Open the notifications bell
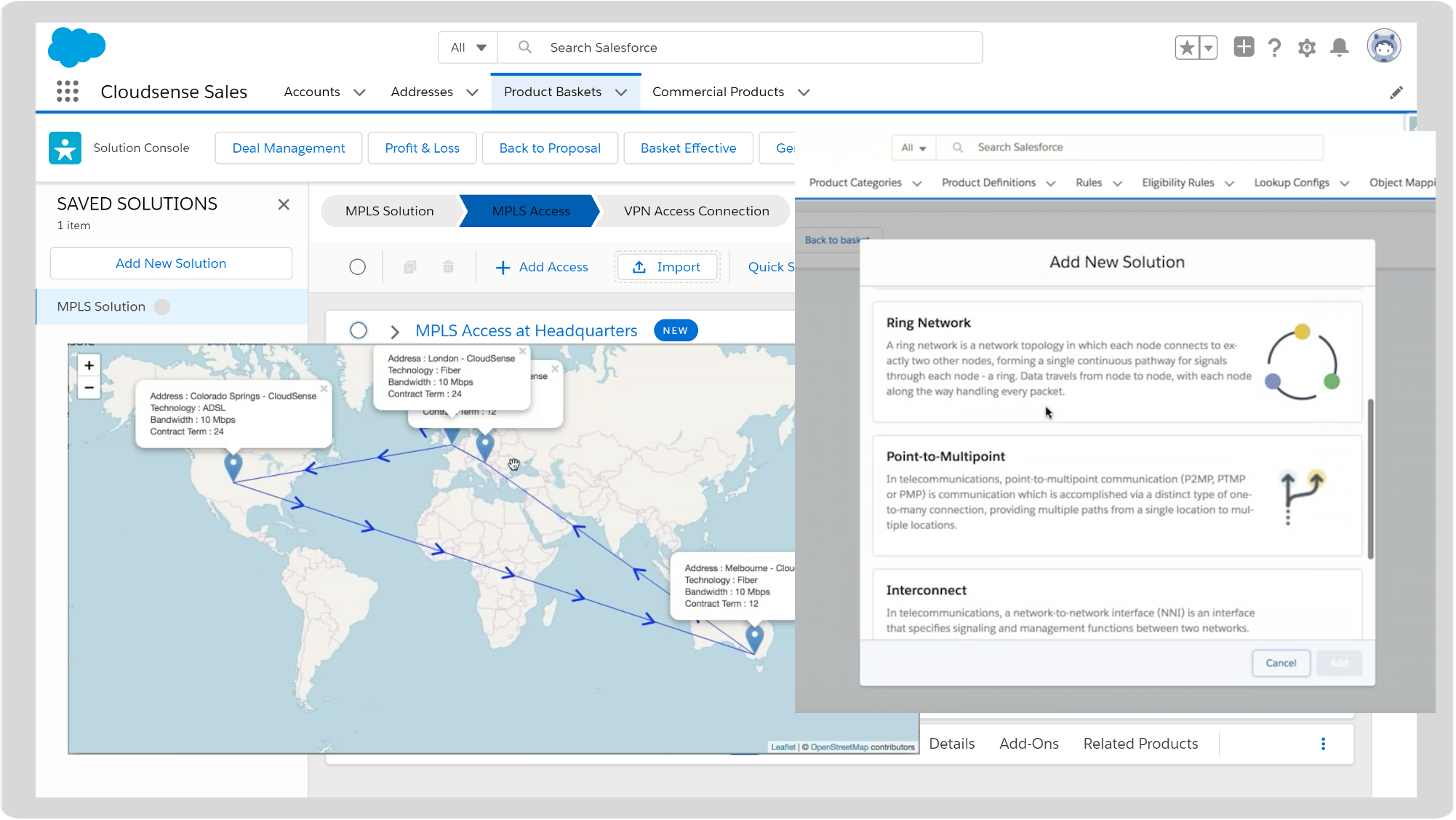 [x=1339, y=47]
